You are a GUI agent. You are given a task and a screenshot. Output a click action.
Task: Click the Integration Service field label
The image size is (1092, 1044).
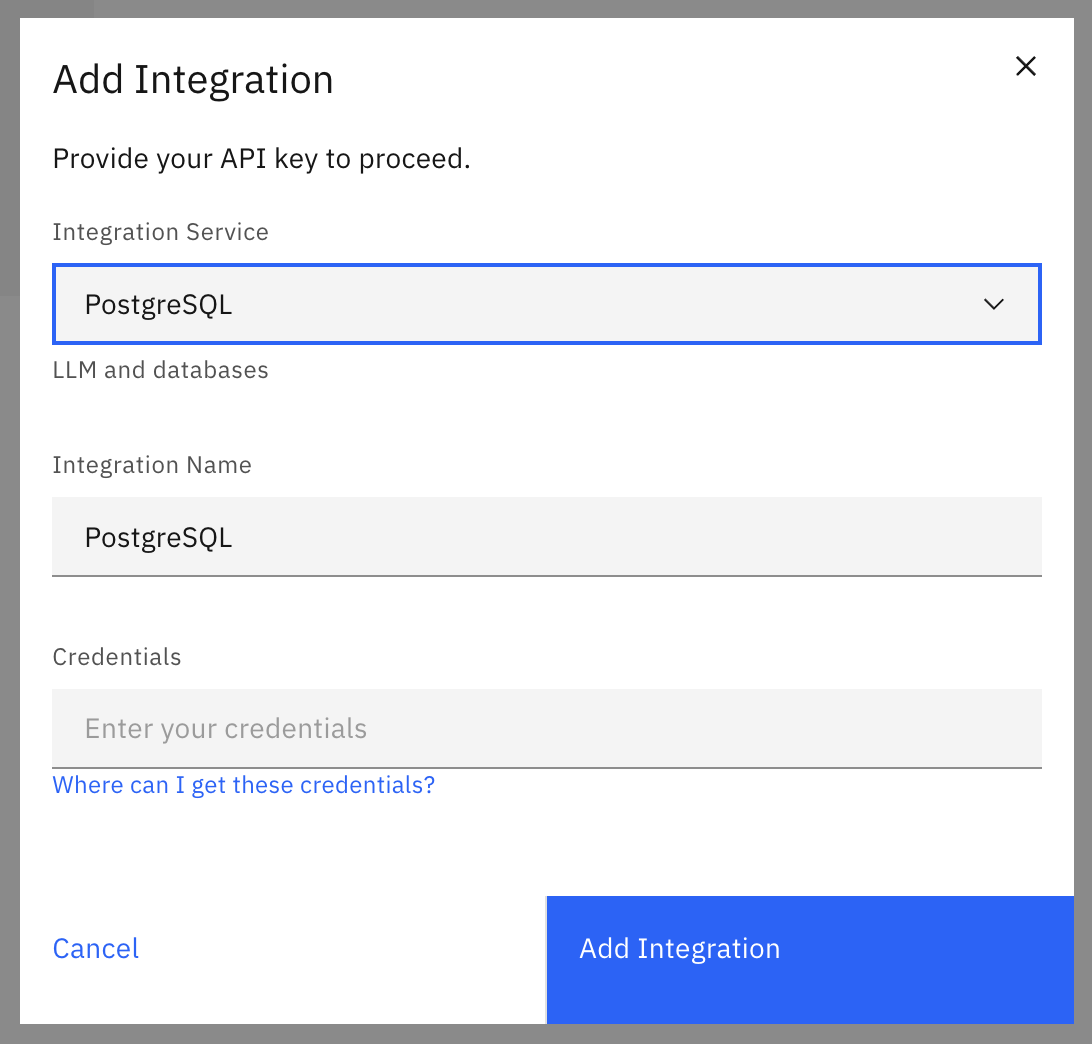pos(160,231)
